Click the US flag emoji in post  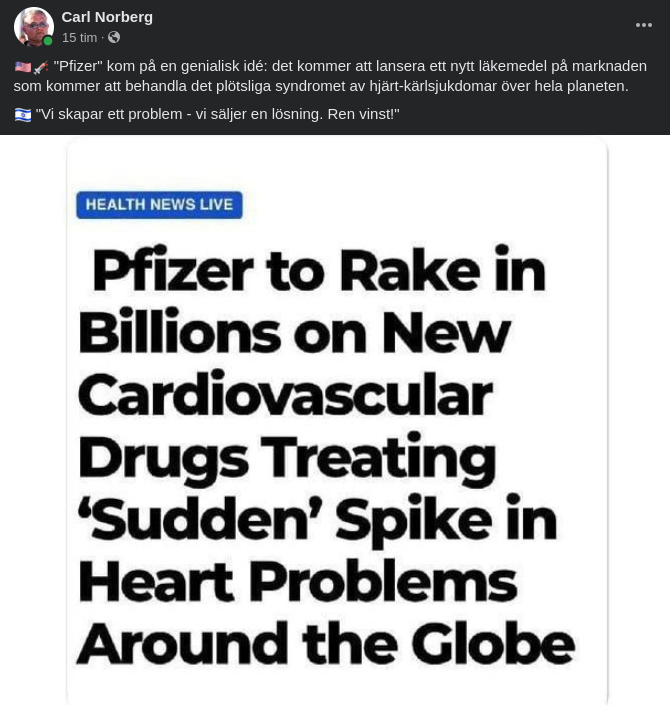(x=23, y=66)
